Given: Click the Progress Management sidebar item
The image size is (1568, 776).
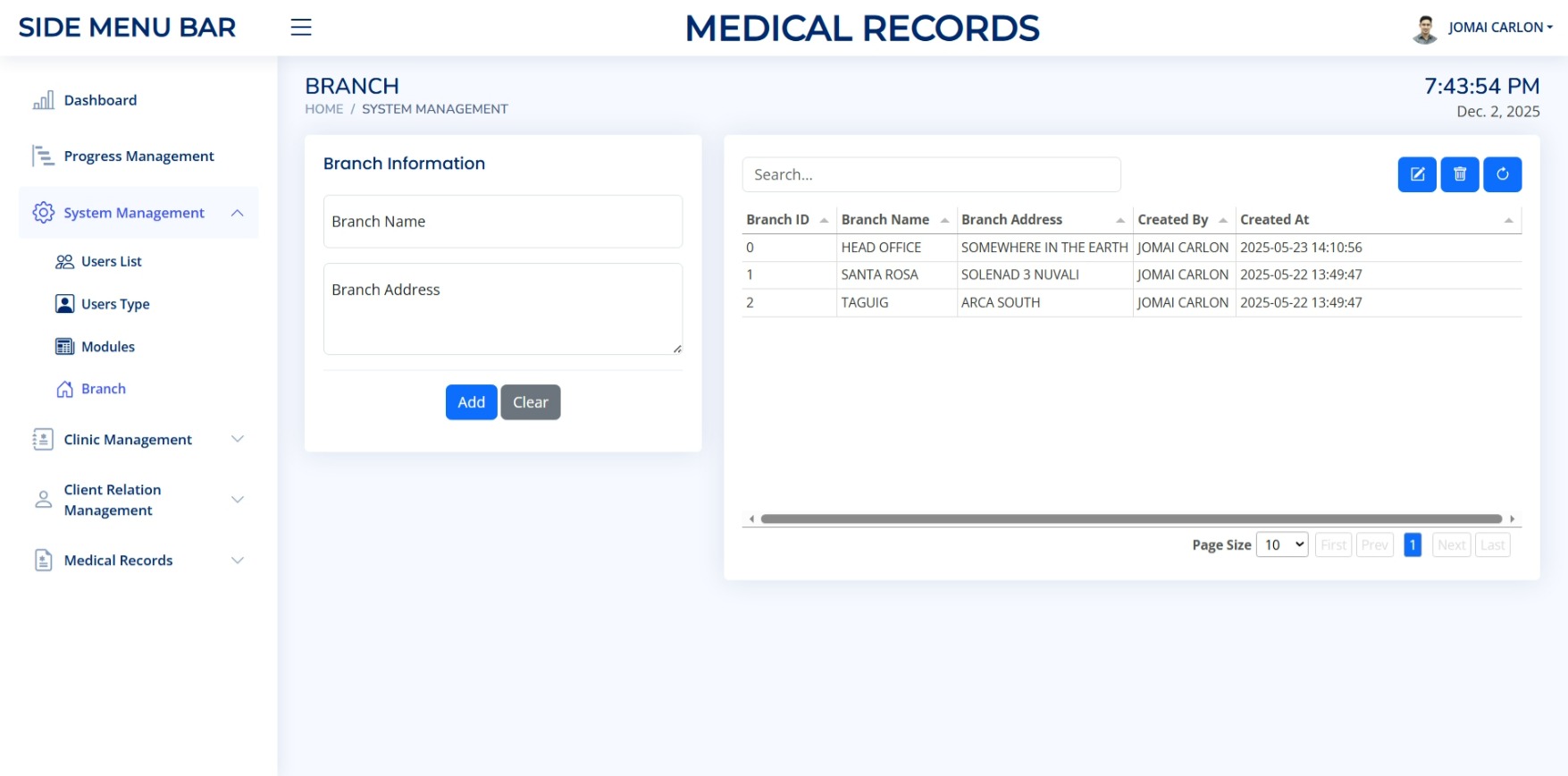Looking at the screenshot, I should point(138,156).
